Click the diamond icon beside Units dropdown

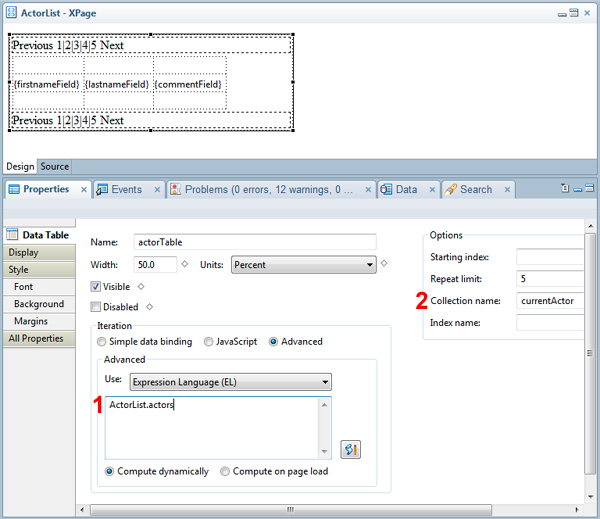[384, 264]
